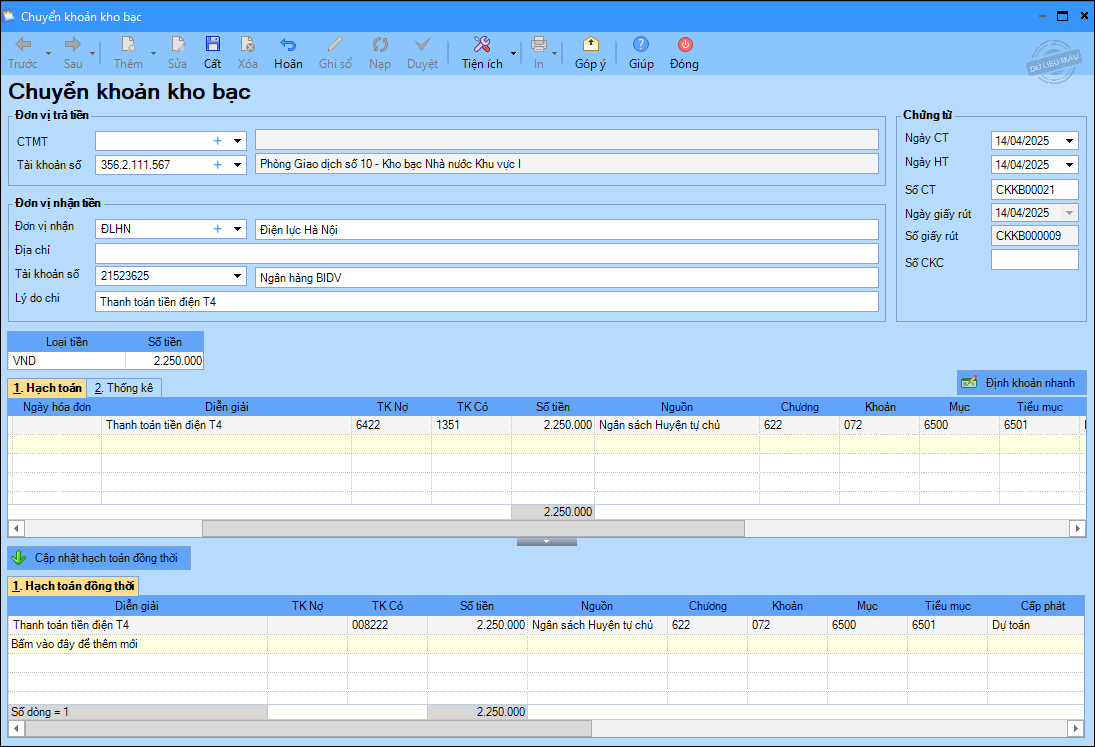
Task: Click the Ngày hóa đơn column header
Action: coord(57,407)
